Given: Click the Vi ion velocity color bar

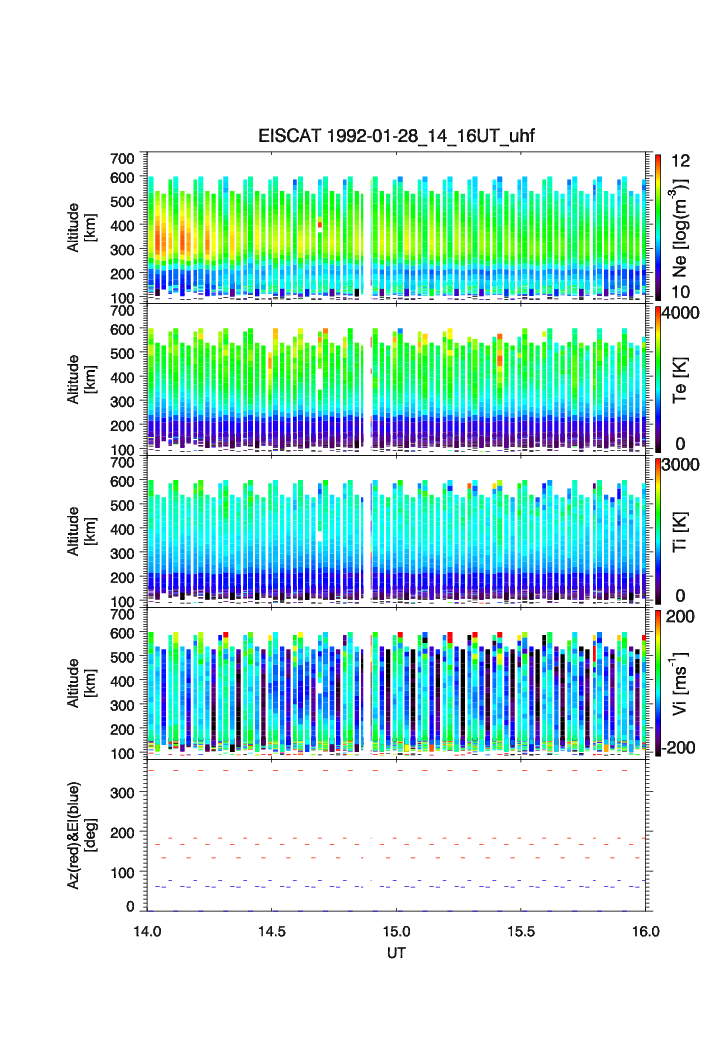Looking at the screenshot, I should point(658,683).
